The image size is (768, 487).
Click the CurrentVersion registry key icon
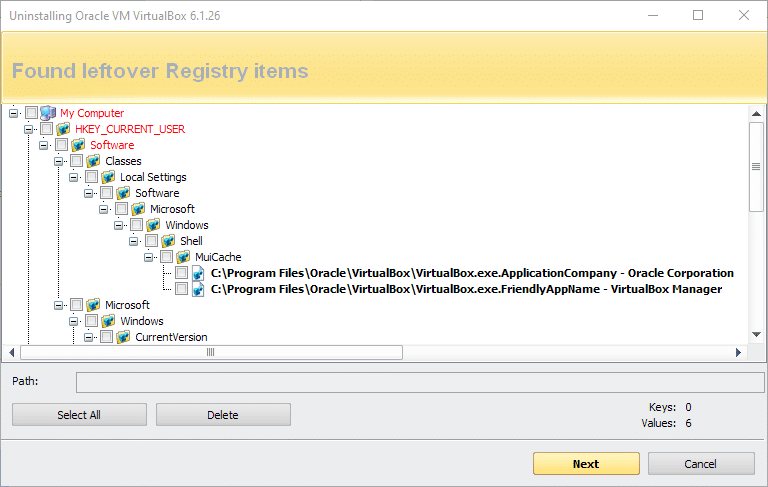[123, 337]
